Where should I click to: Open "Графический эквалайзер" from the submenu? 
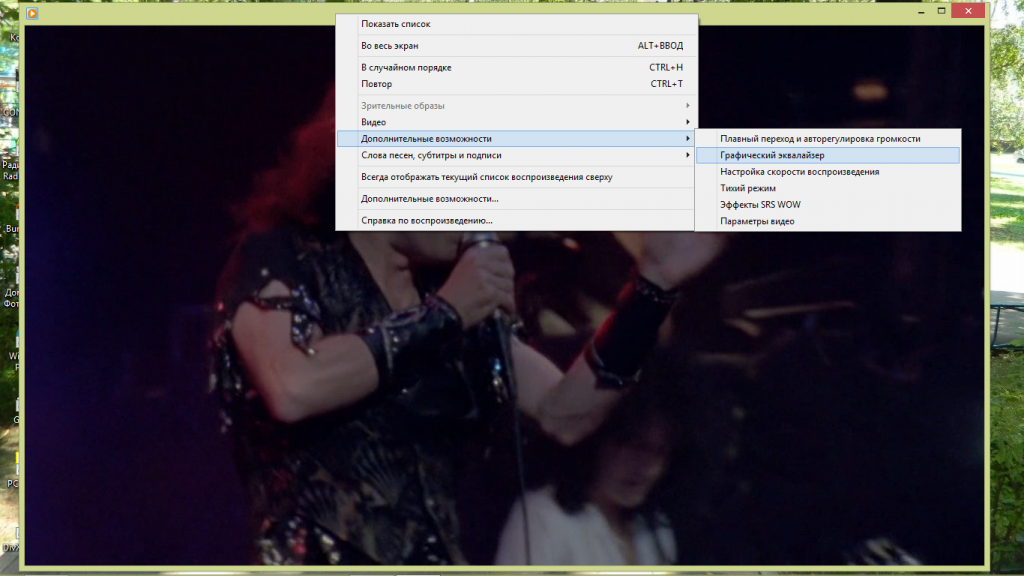pyautogui.click(x=828, y=155)
